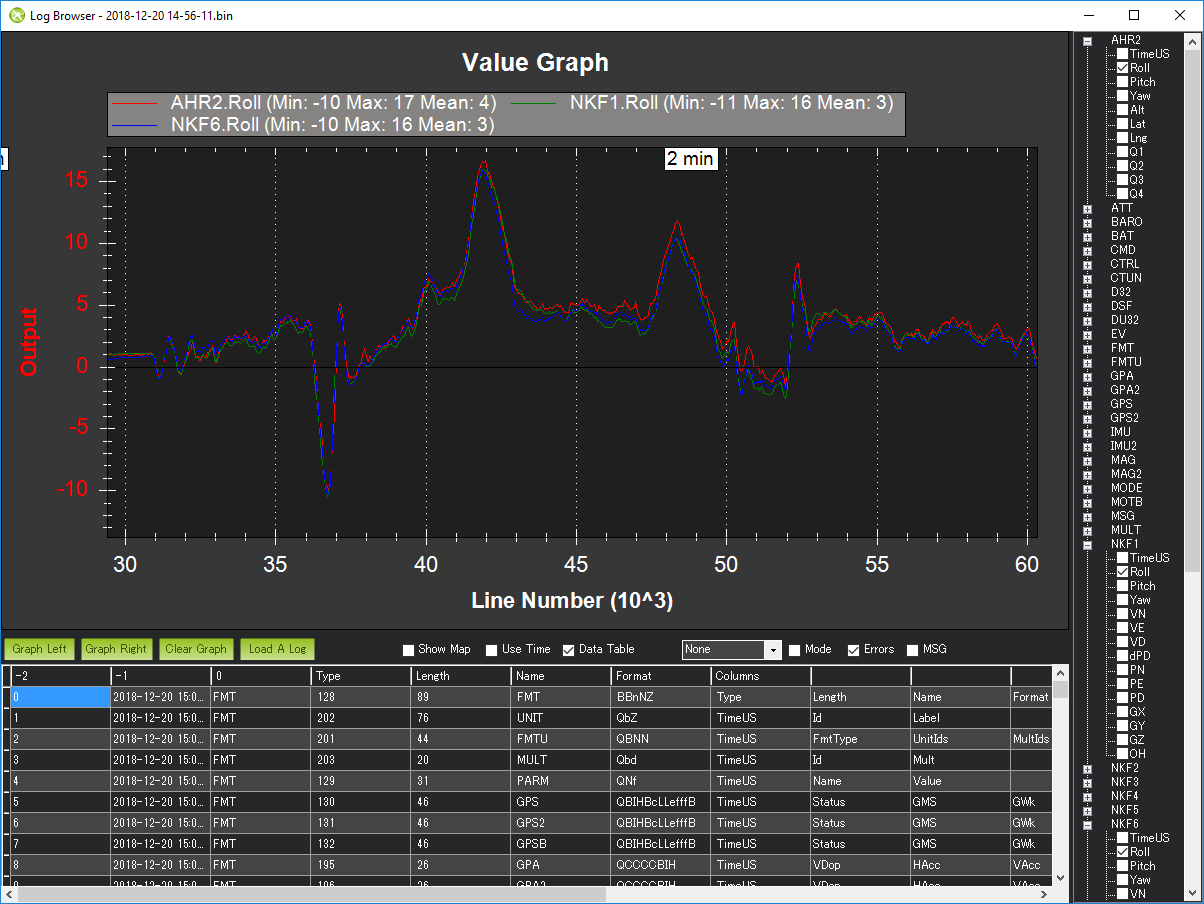
Task: Collapse the AHR2 tree node
Action: (1088, 40)
